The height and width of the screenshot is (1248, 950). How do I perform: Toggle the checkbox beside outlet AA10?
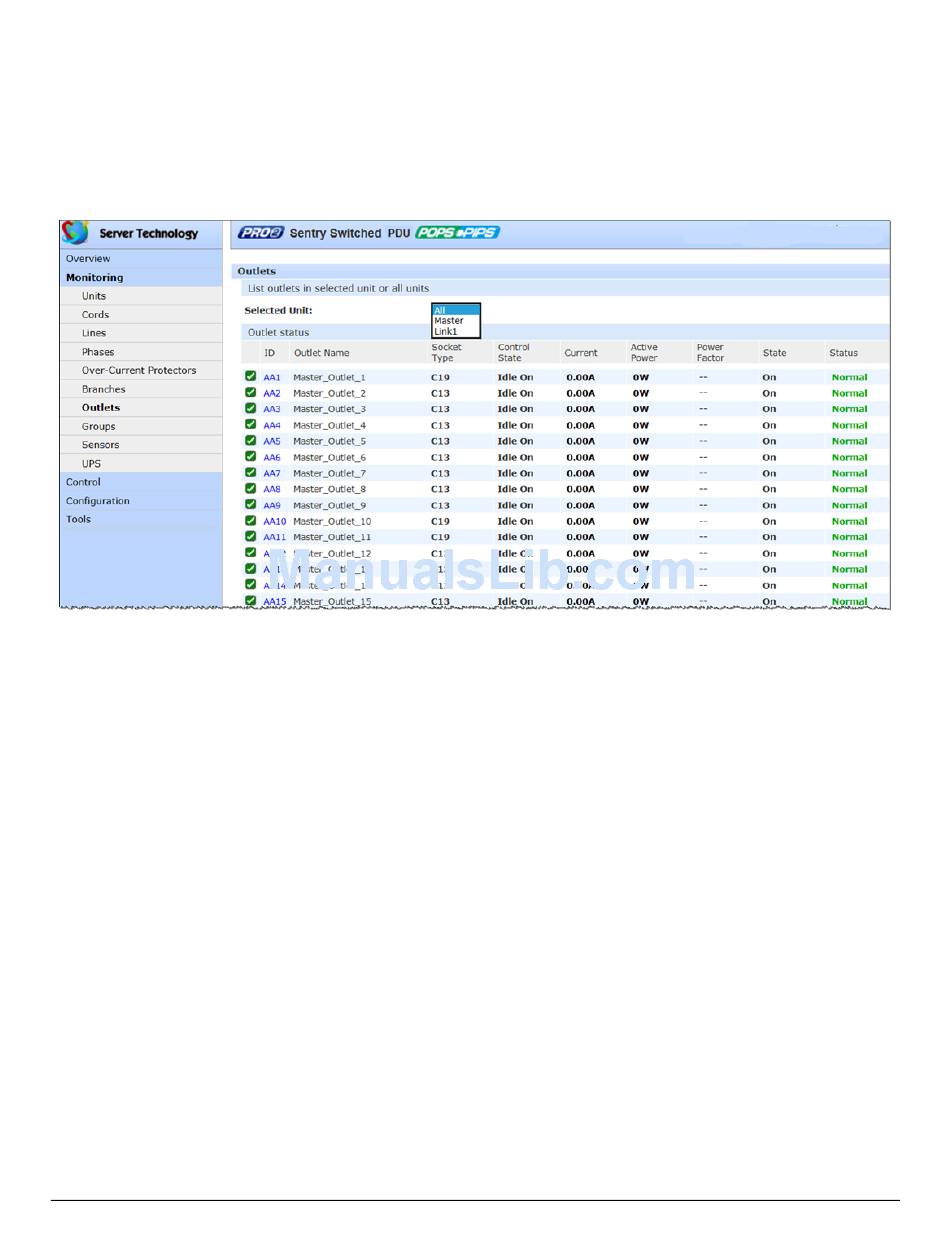251,521
